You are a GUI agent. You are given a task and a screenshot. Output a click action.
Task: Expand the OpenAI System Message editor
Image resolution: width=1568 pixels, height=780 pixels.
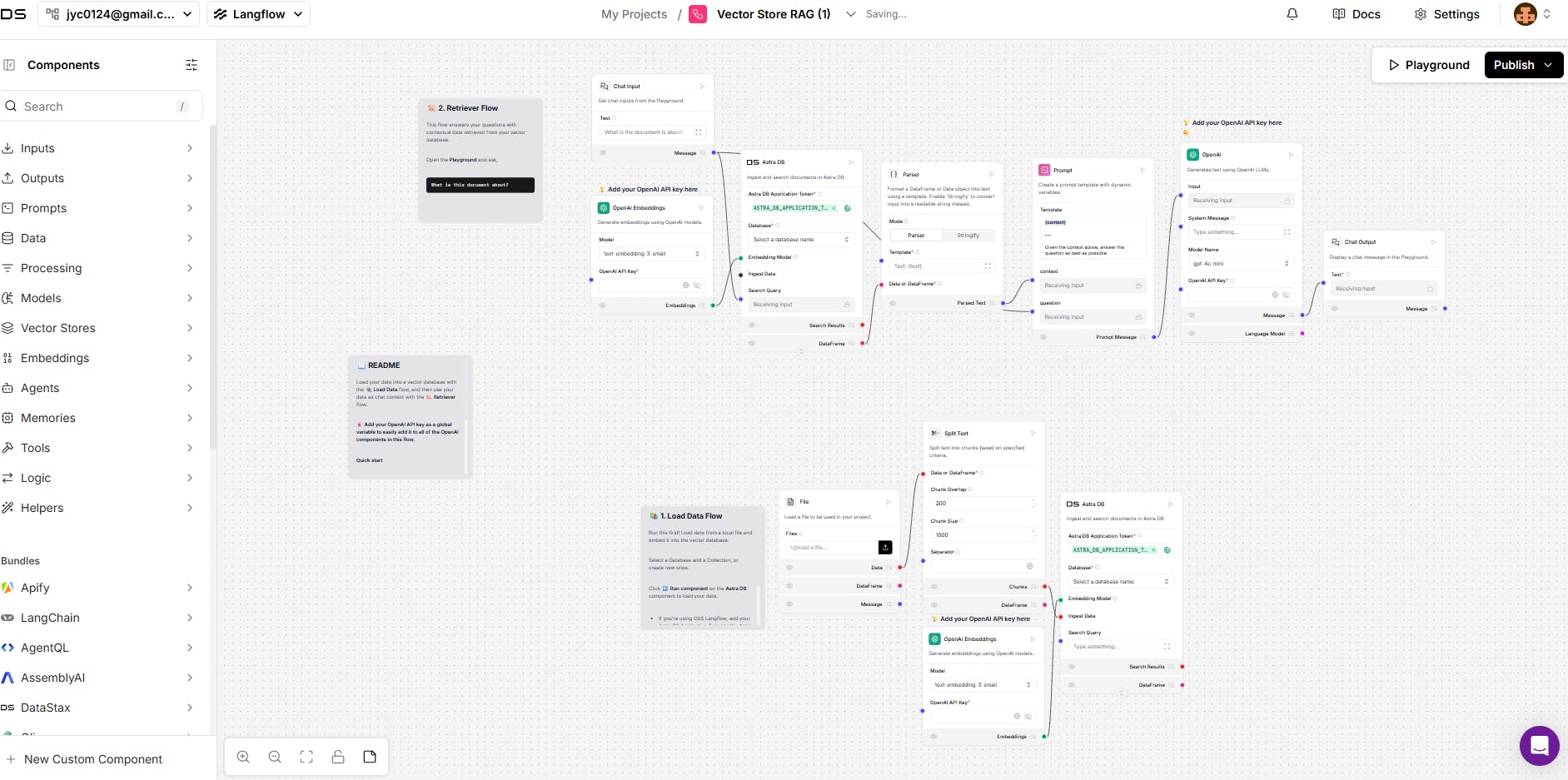coord(1287,231)
